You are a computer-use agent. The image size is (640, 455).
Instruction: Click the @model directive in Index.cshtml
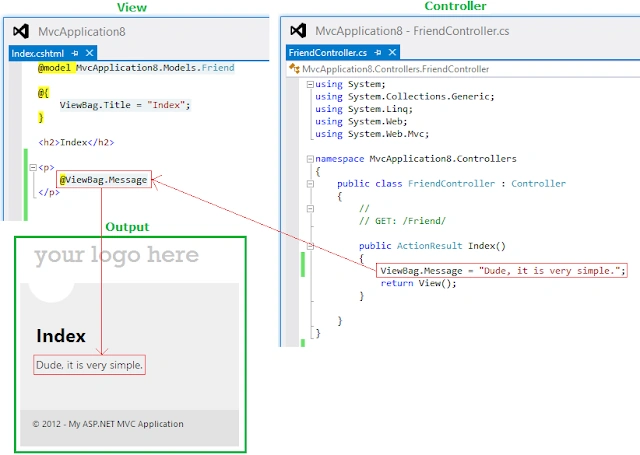point(54,68)
